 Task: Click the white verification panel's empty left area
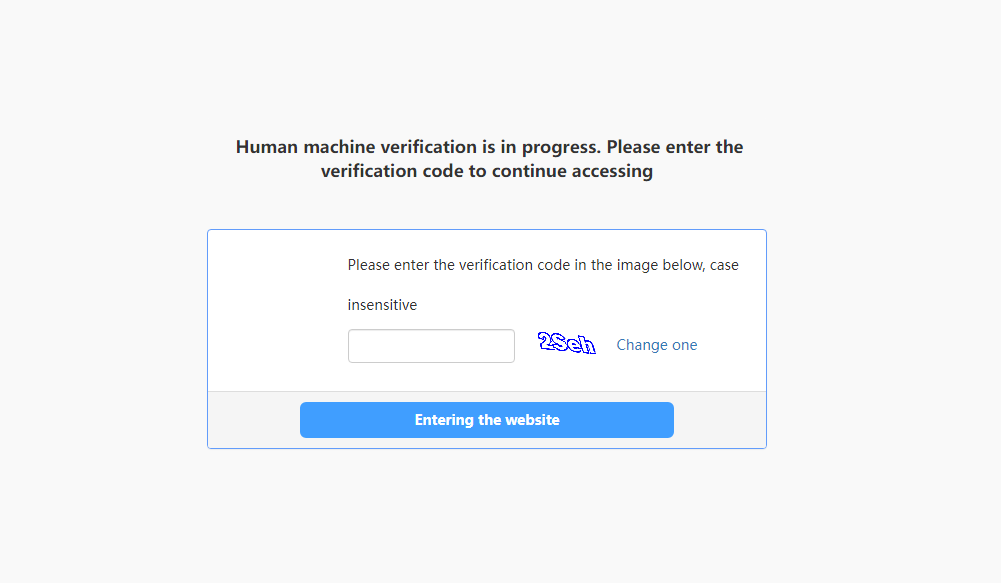click(278, 310)
